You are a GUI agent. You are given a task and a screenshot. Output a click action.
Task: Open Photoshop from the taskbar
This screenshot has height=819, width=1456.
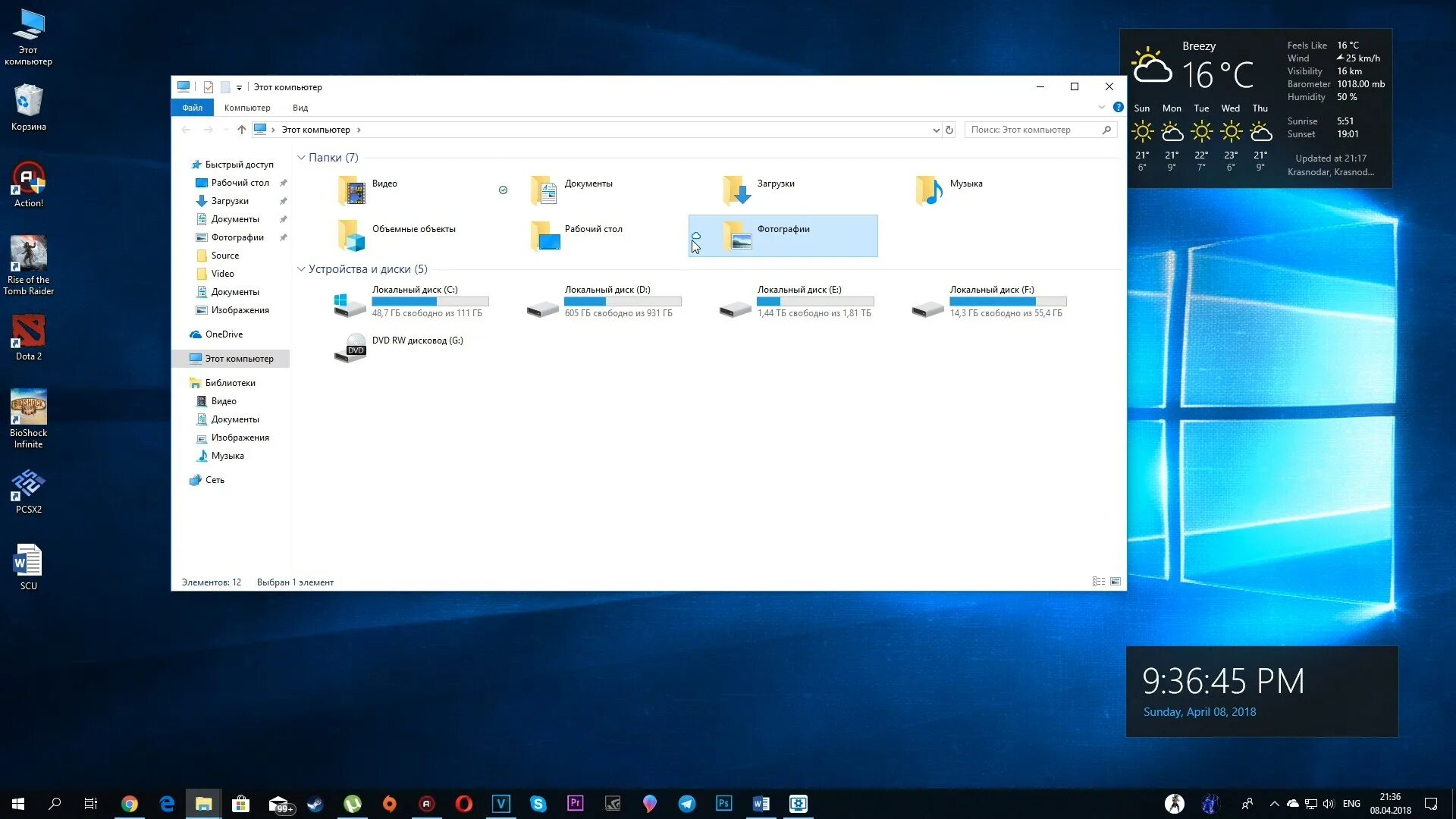pos(724,803)
